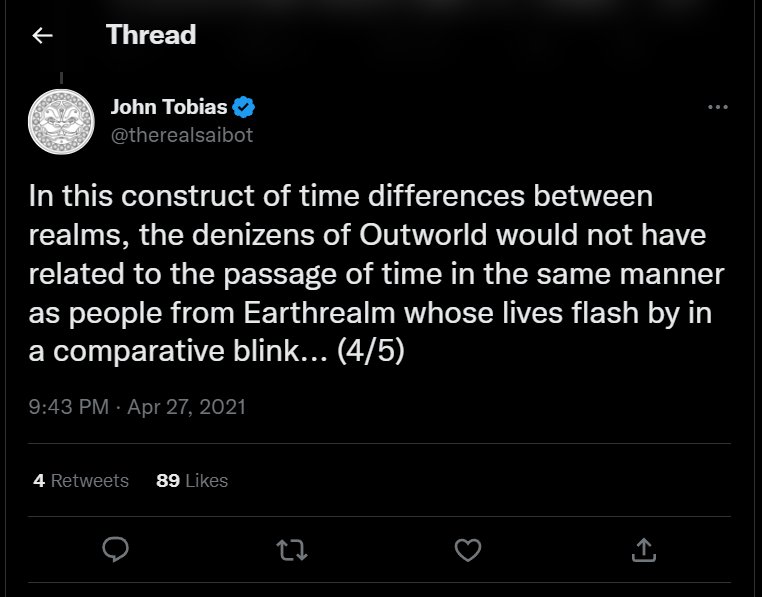Click the blue verified badge
This screenshot has height=597, width=762.
pos(243,107)
